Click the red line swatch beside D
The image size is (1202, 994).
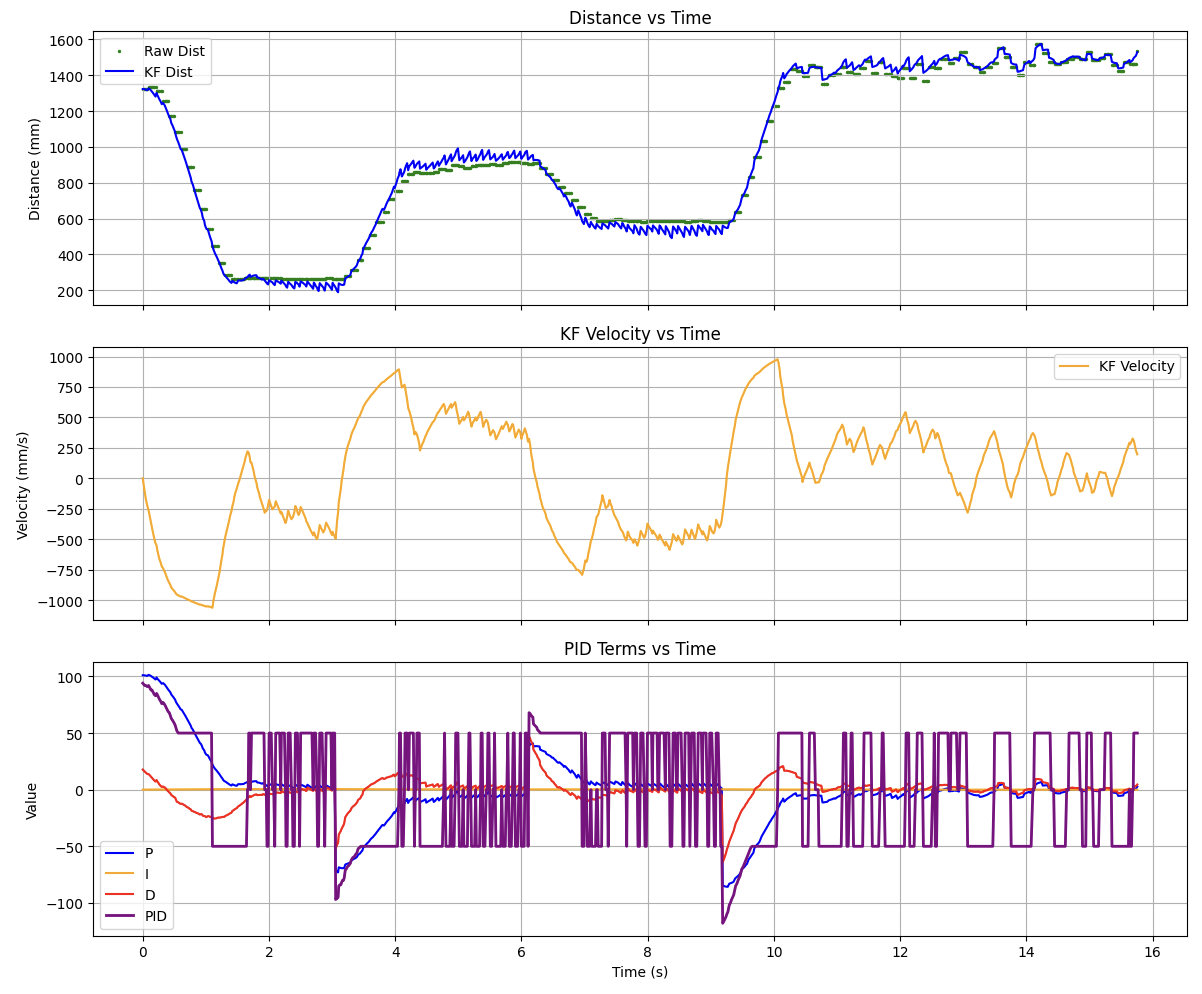click(122, 895)
